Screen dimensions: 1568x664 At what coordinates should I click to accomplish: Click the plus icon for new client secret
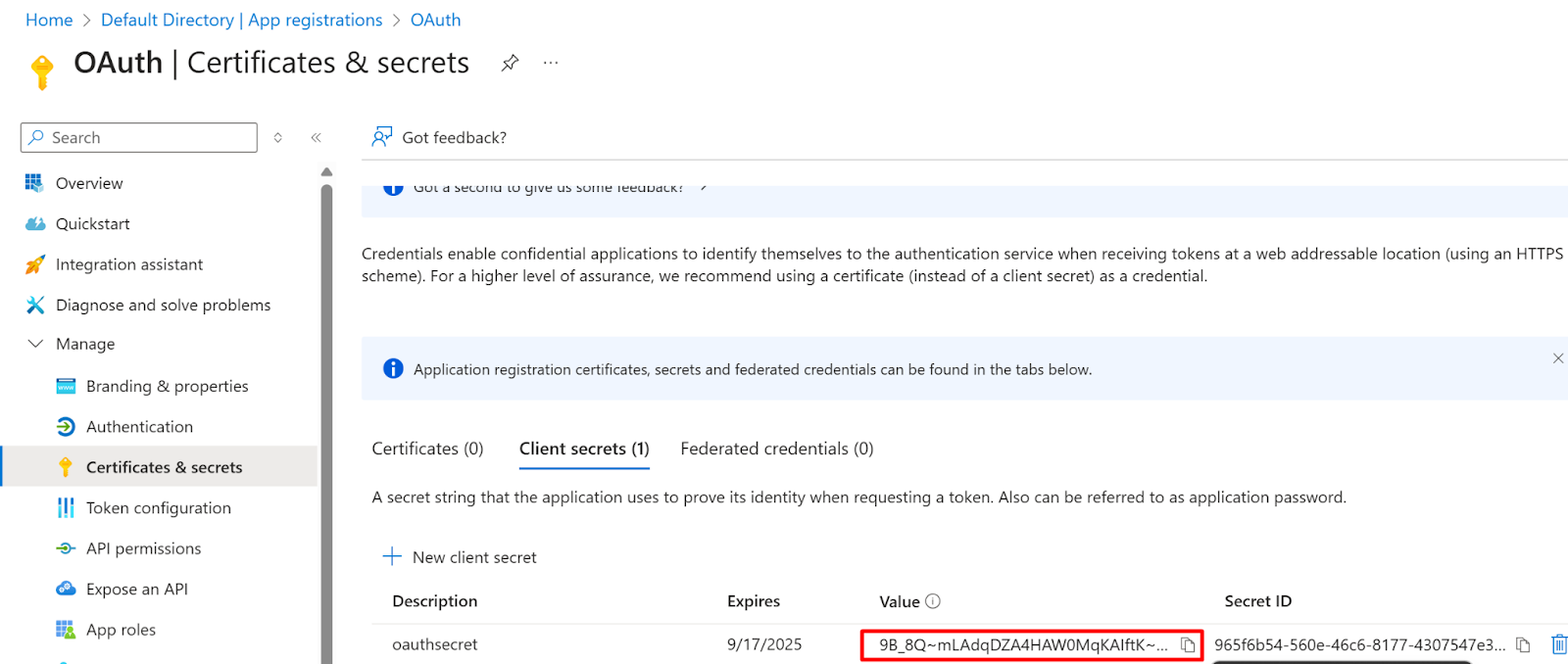392,557
